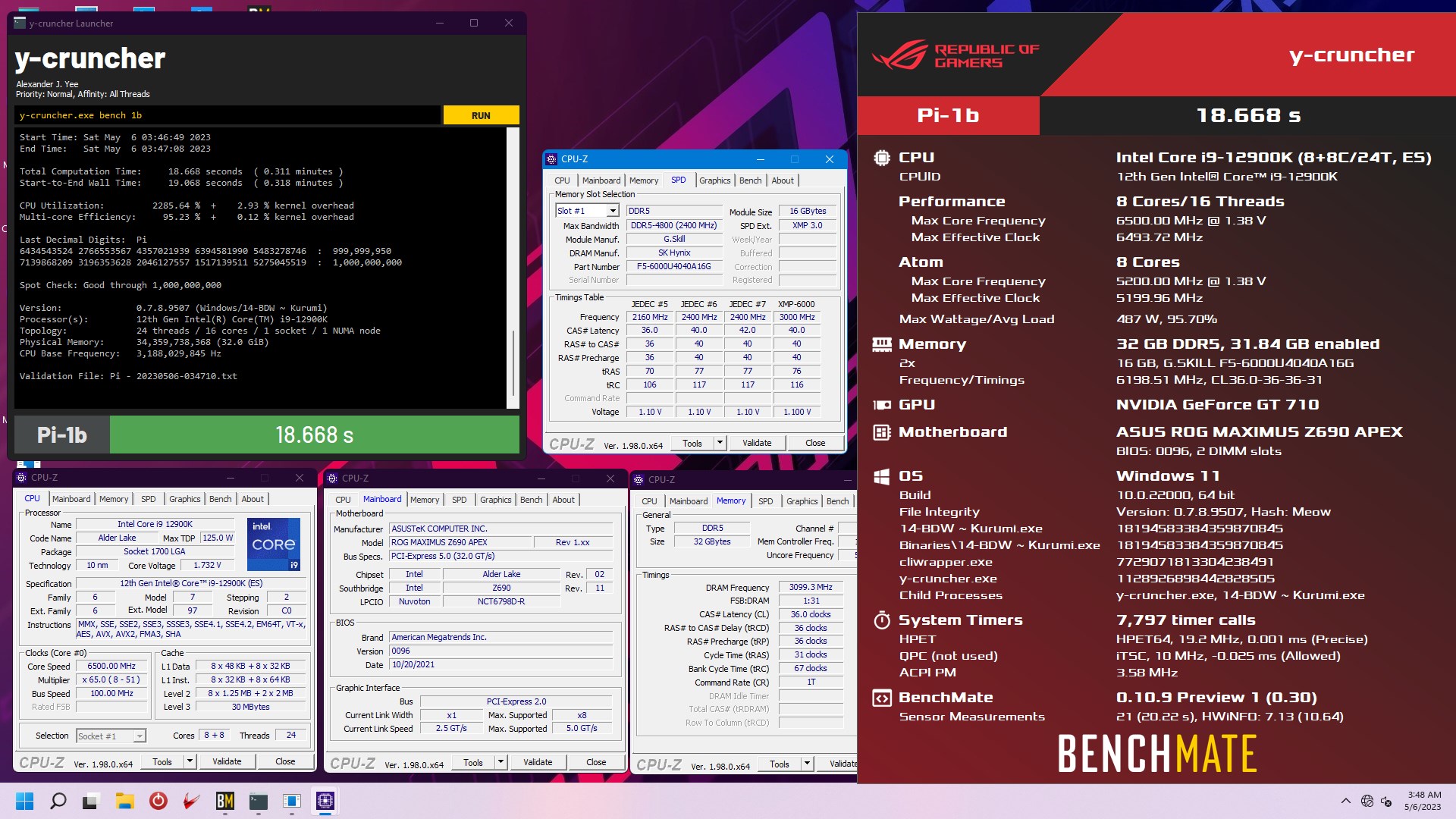Image resolution: width=1456 pixels, height=819 pixels.
Task: Click the y-cruncher Launcher title bar icon
Action: (20, 23)
